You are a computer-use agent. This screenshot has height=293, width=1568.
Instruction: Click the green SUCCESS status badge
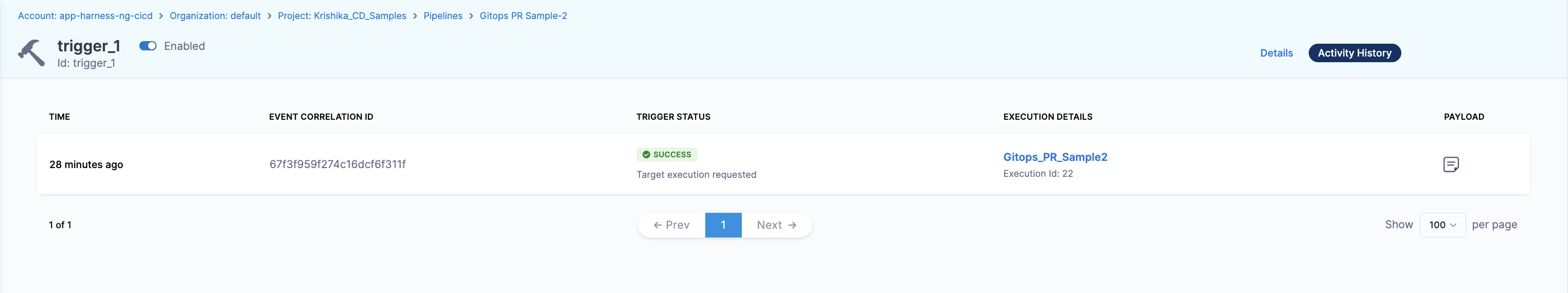click(x=667, y=154)
